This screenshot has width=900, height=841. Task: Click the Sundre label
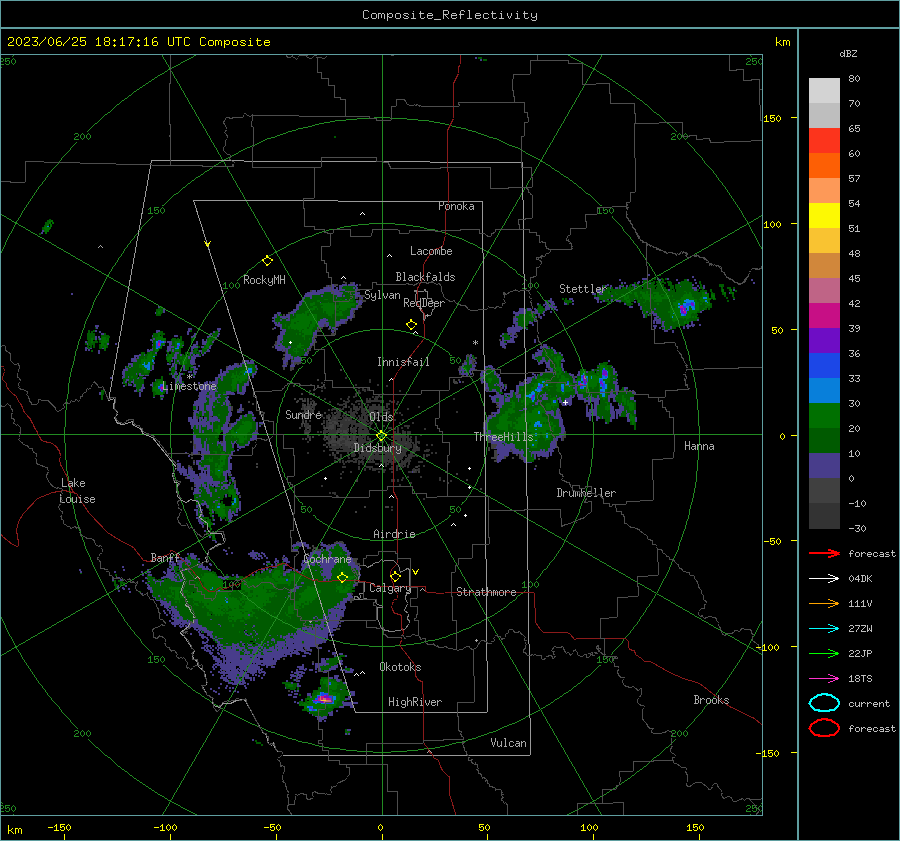pos(303,414)
